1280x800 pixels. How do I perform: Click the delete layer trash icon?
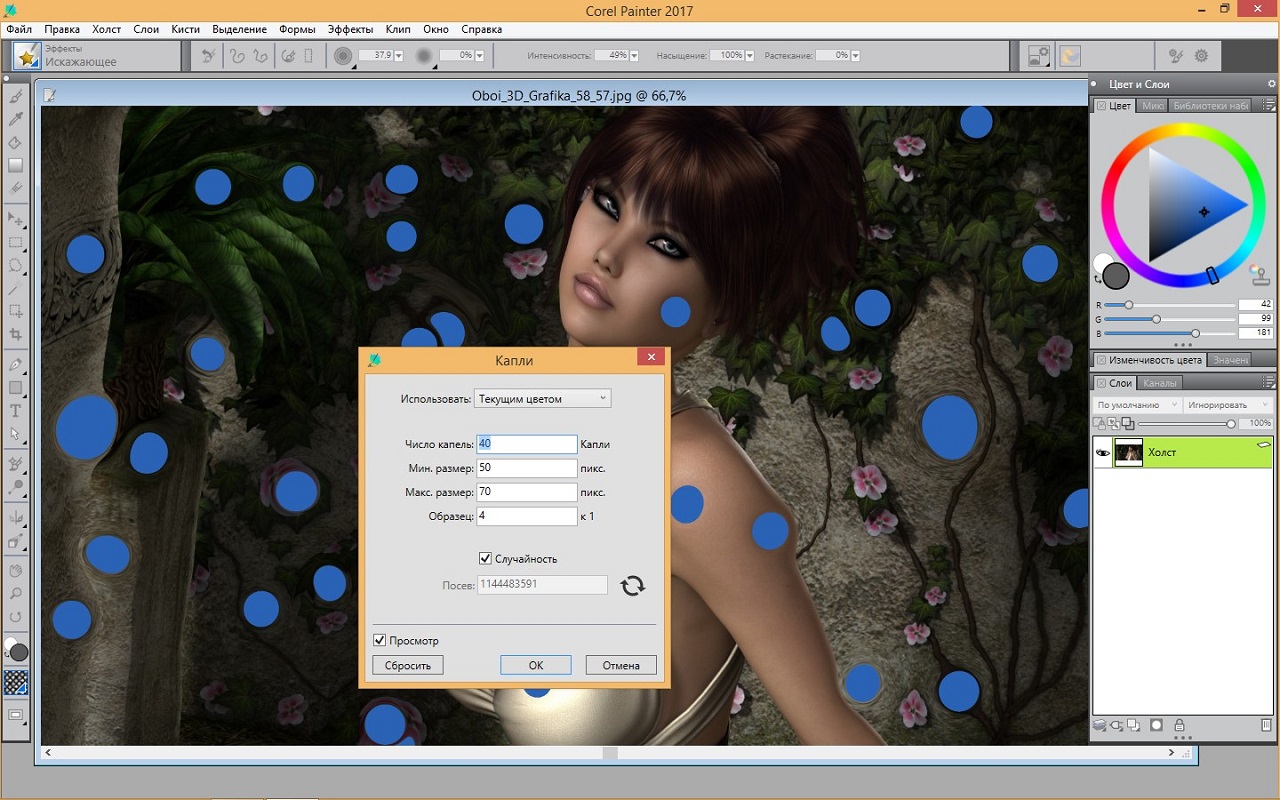tap(1266, 725)
